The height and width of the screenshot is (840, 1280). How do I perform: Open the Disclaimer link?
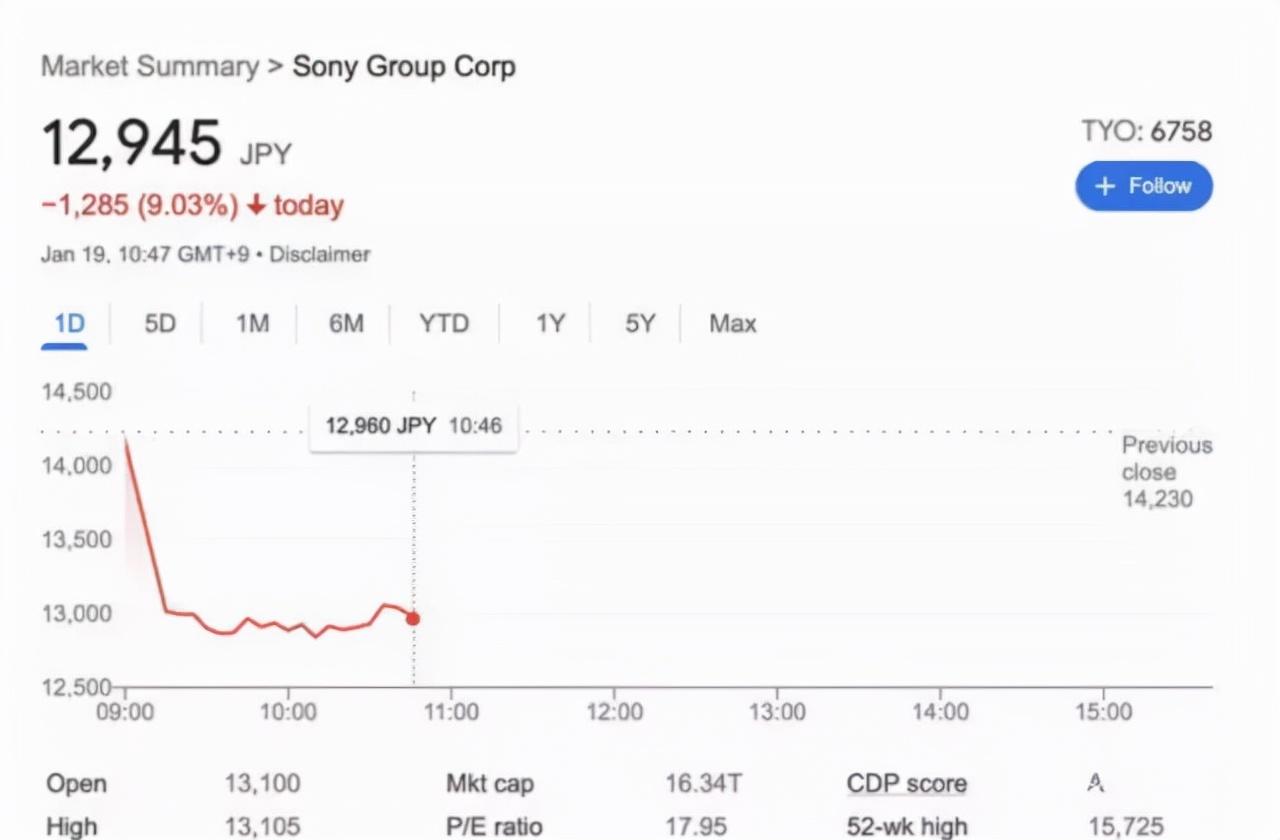(320, 255)
